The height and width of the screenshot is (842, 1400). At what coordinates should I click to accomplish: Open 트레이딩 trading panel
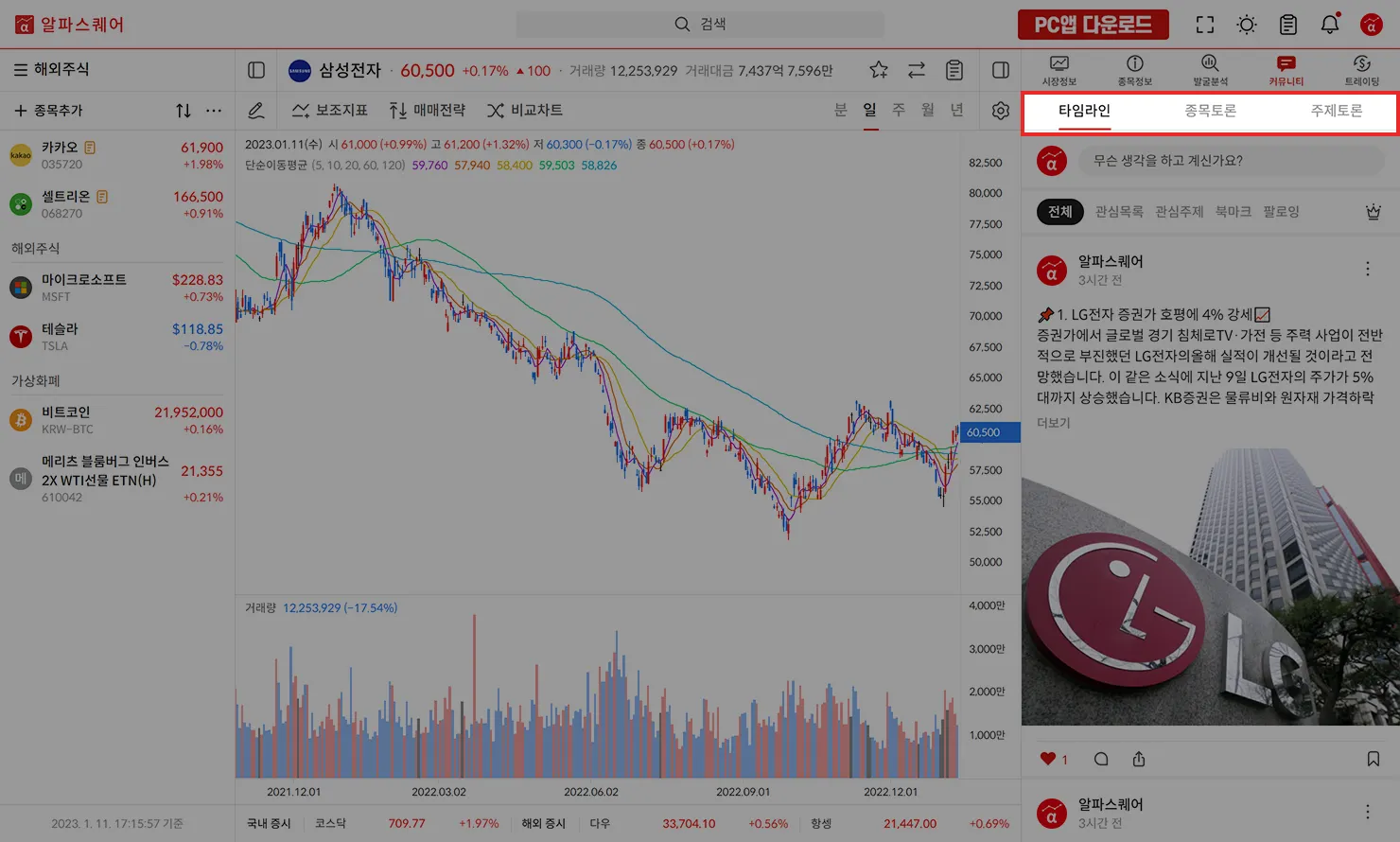point(1362,71)
